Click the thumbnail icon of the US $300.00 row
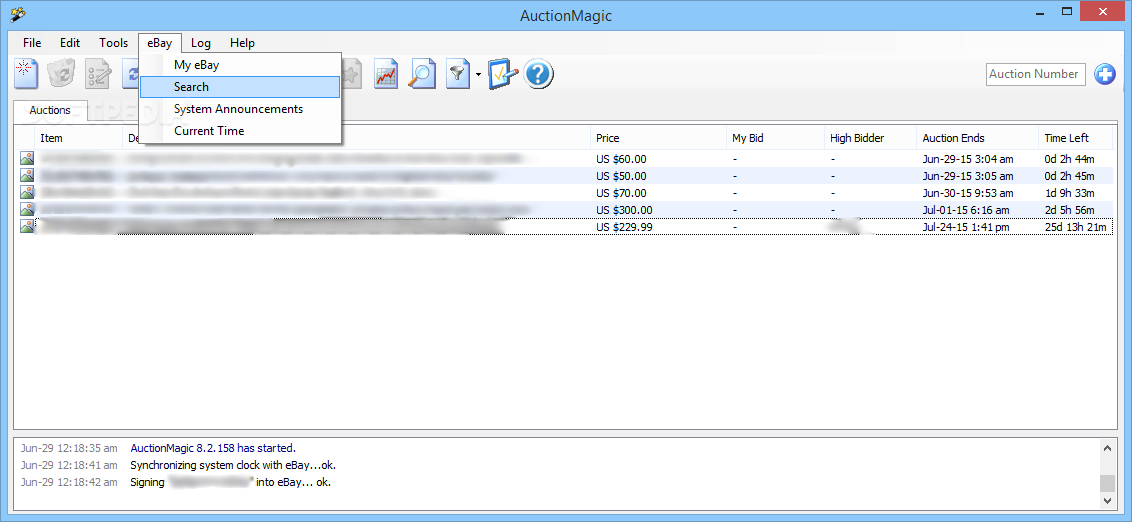1132x522 pixels. (27, 209)
